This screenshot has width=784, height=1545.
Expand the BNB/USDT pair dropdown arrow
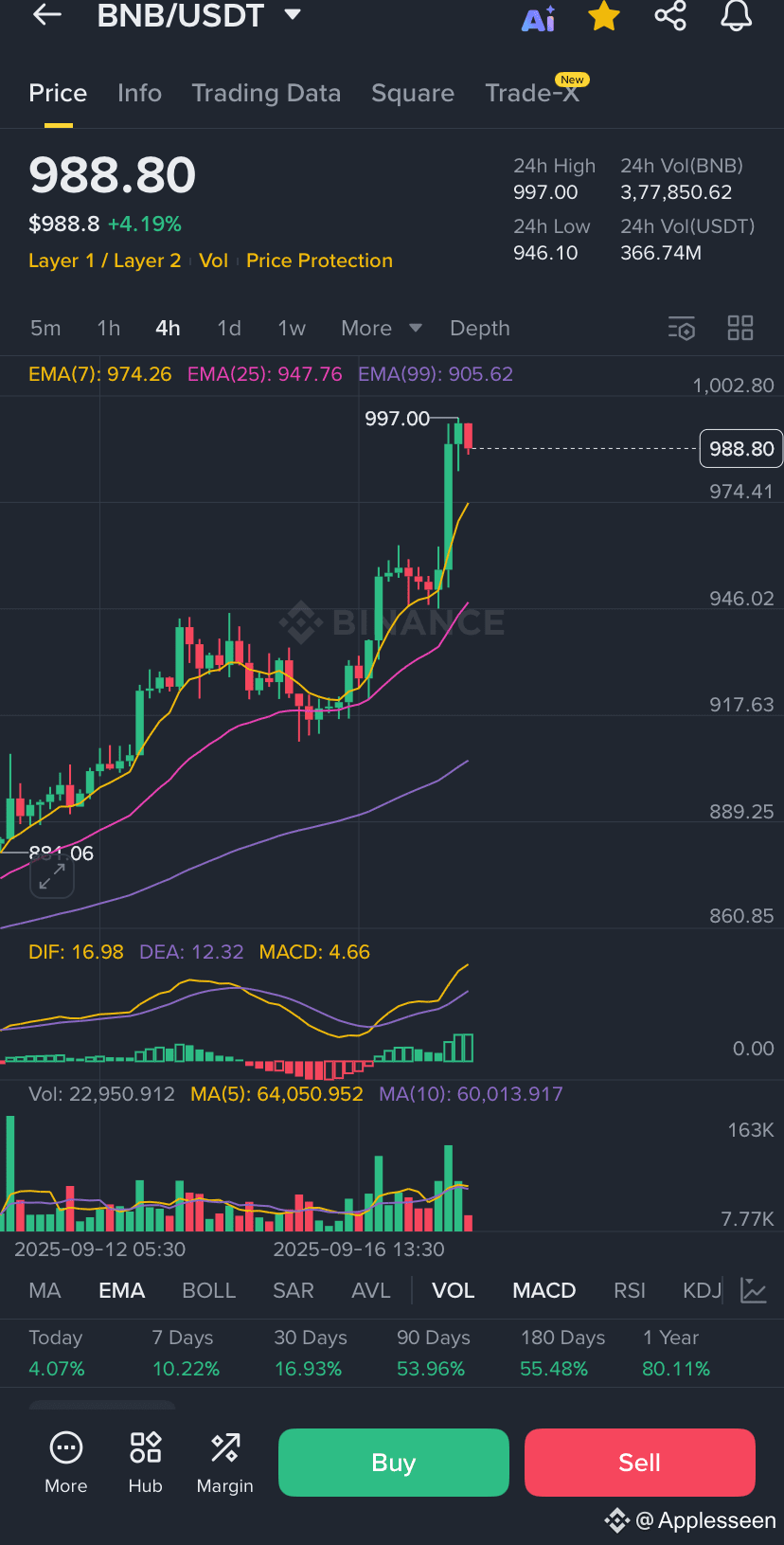point(293,14)
